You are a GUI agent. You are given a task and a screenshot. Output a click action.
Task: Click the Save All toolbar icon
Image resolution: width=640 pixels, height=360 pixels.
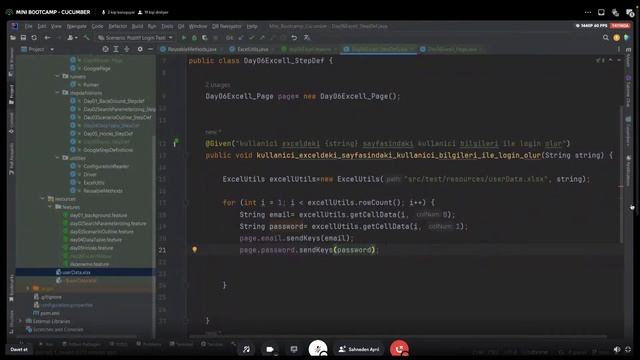click(x=23, y=38)
